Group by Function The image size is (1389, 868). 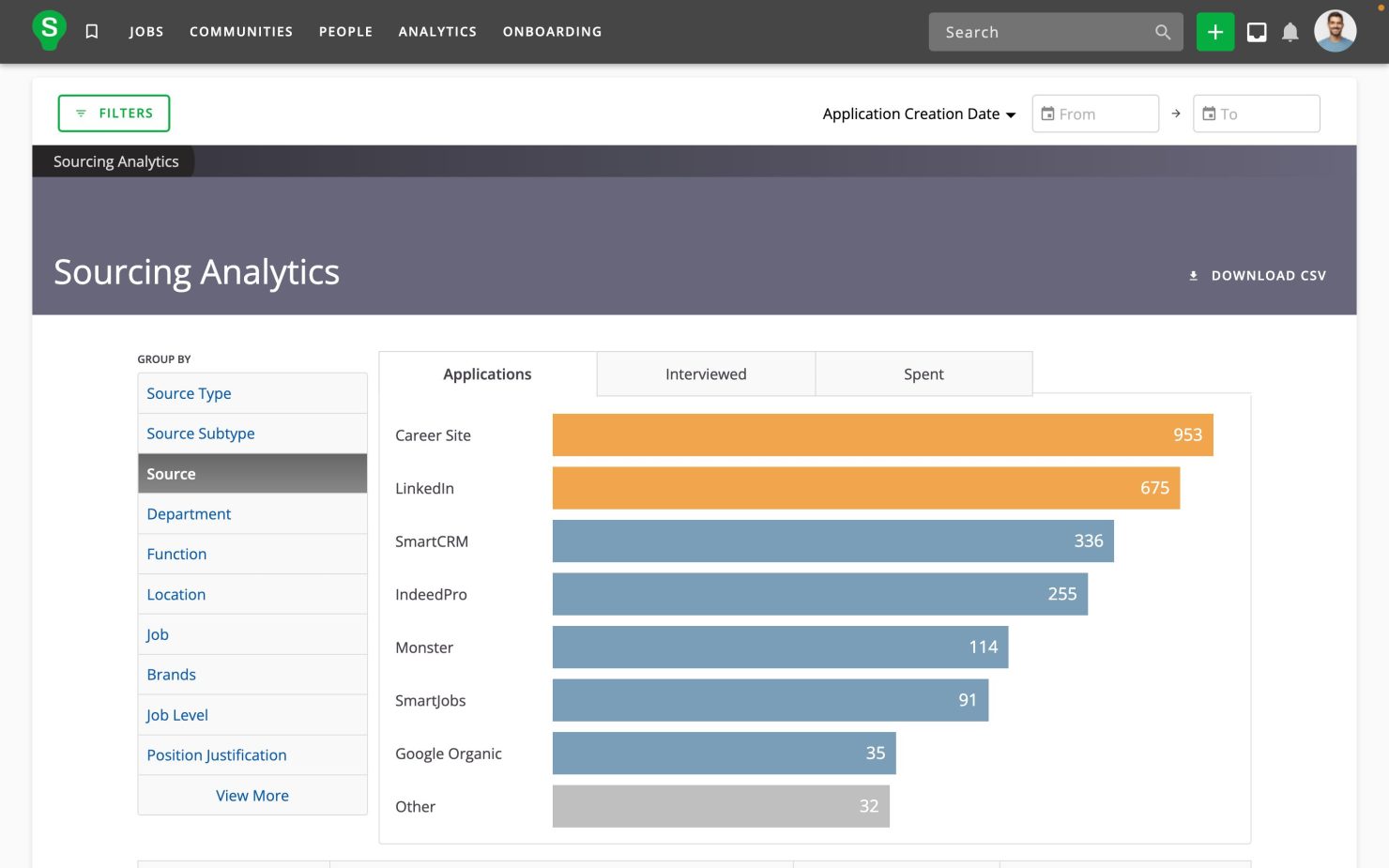(252, 554)
